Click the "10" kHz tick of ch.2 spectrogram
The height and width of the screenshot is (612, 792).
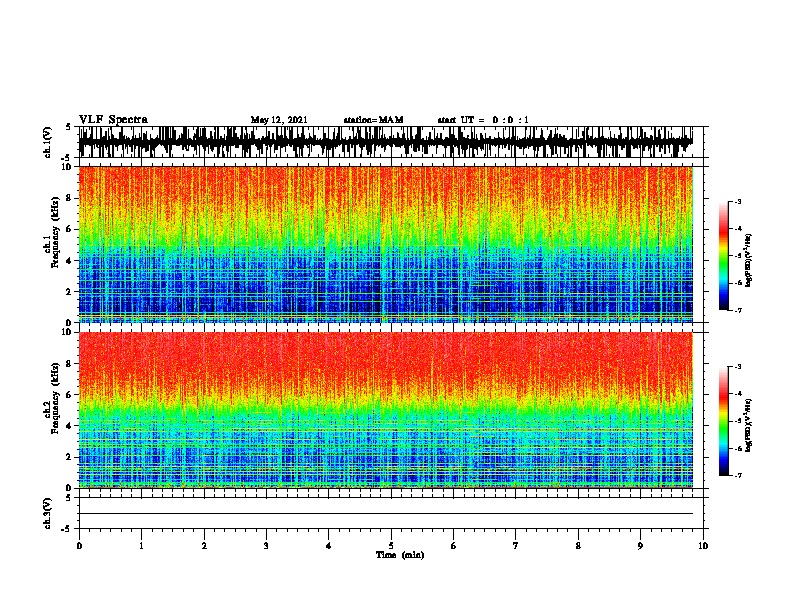pyautogui.click(x=66, y=332)
